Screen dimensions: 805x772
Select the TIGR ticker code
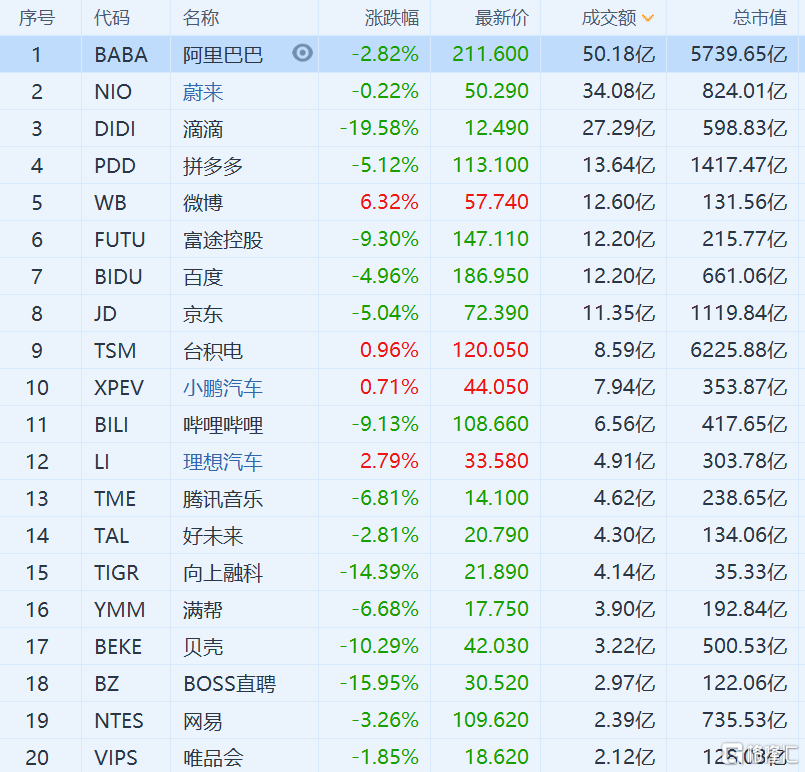(x=117, y=572)
